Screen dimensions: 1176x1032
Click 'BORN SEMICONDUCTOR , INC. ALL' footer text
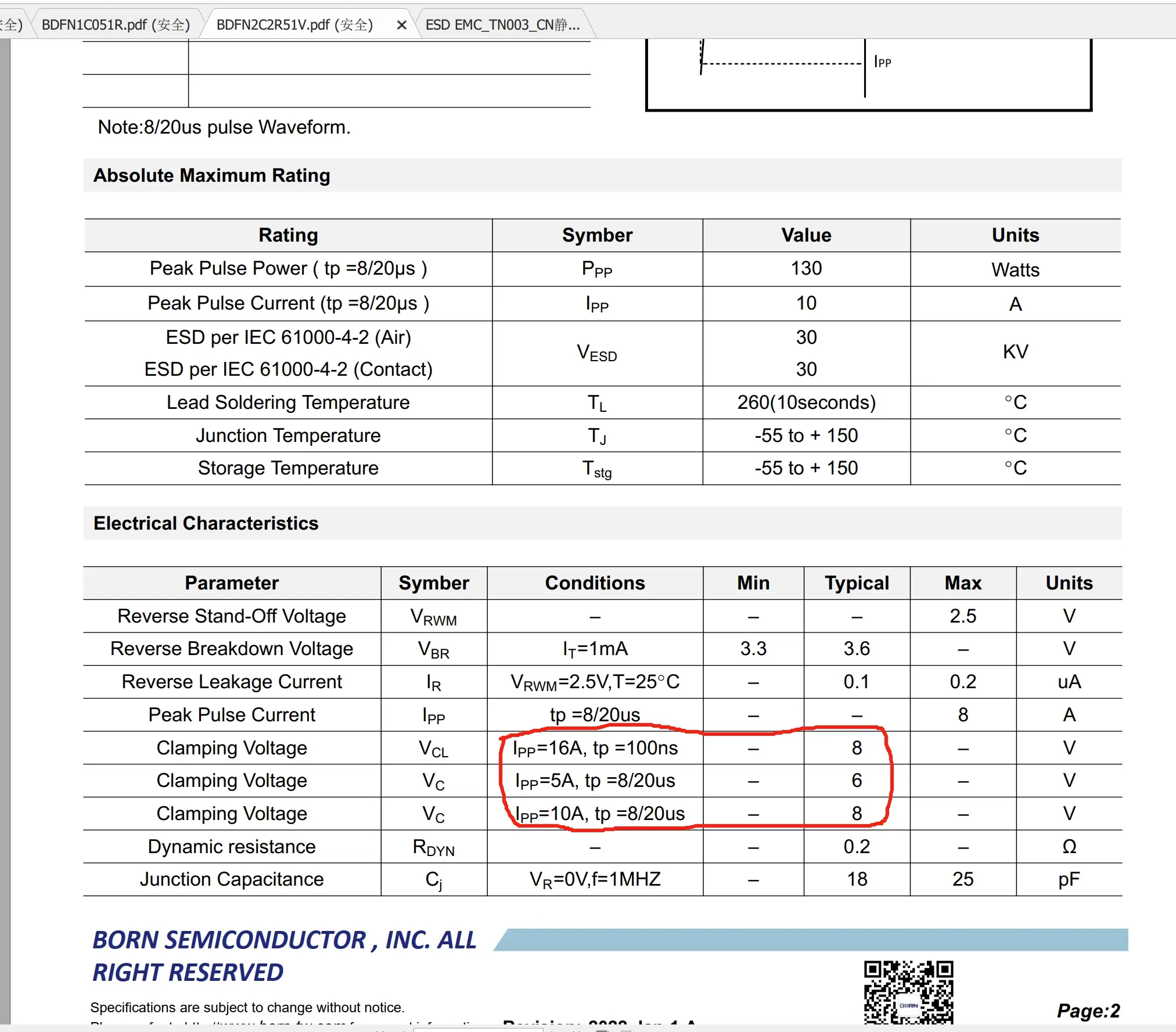pos(285,940)
